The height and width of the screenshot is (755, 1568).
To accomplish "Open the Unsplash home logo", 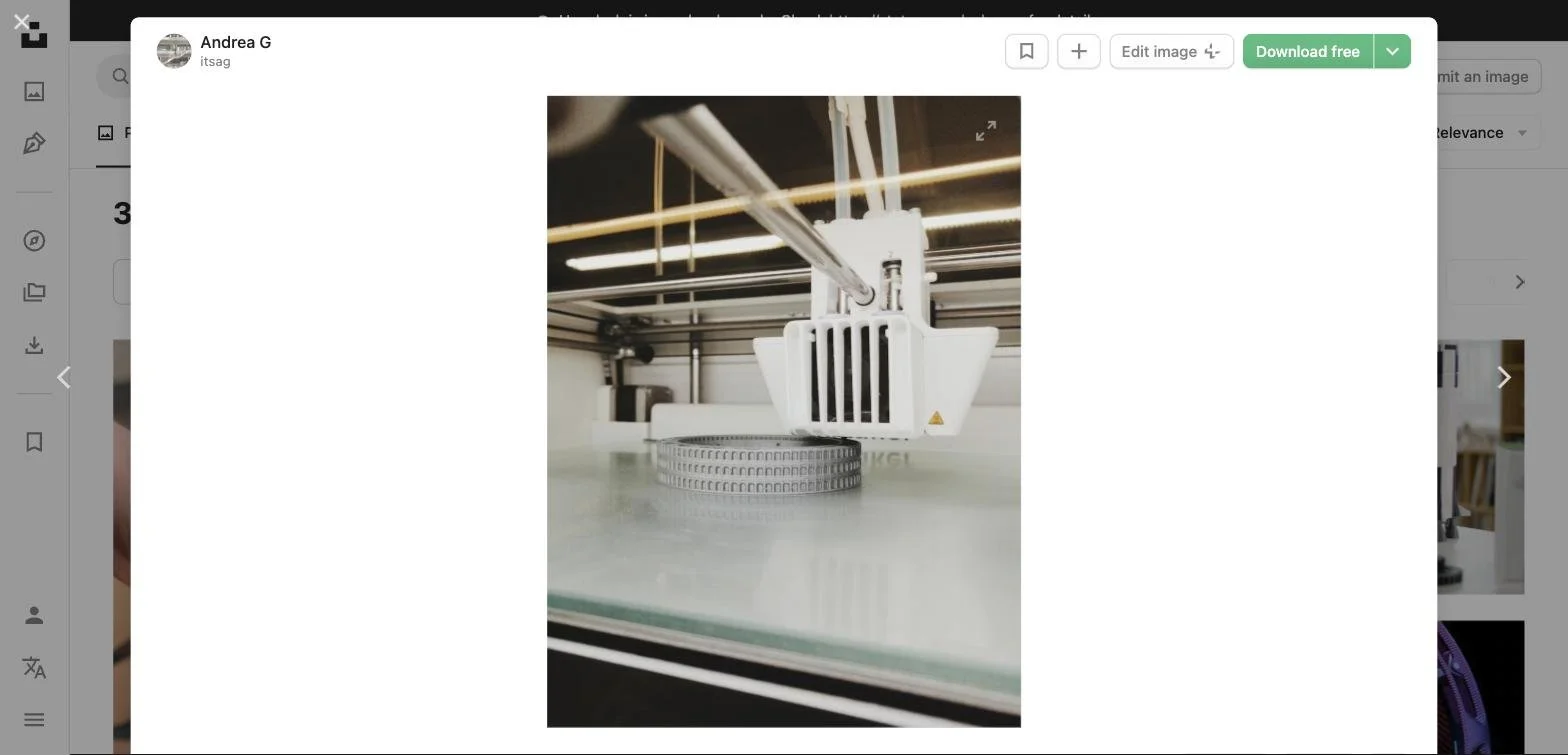I will (x=34, y=35).
